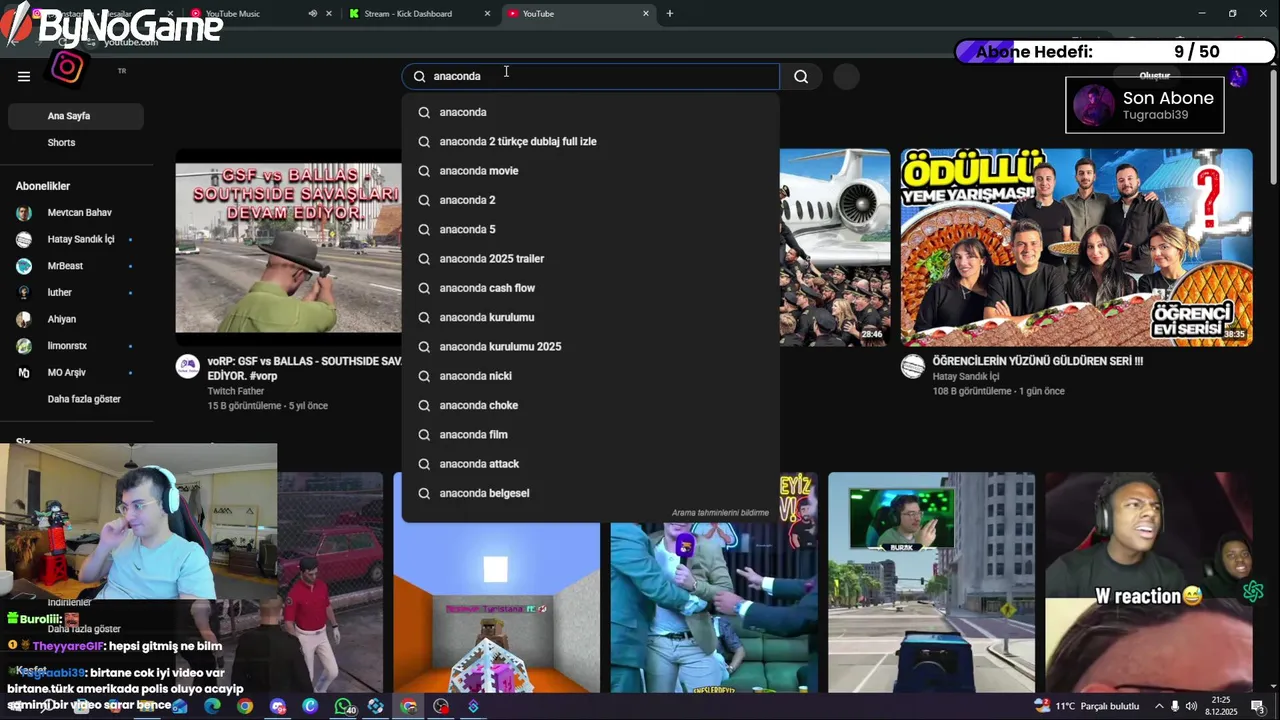Choose "anaconda attack" suggestion

click(x=590, y=464)
